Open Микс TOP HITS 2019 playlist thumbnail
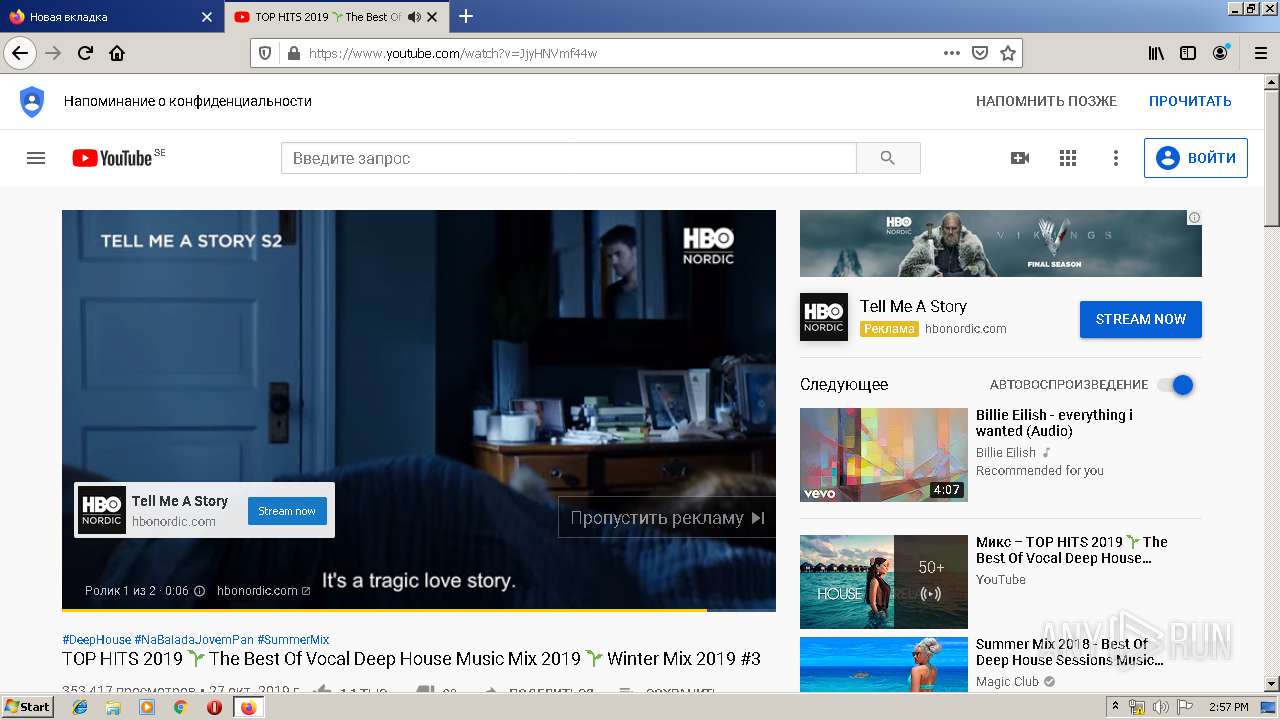The image size is (1280, 720). pos(884,582)
